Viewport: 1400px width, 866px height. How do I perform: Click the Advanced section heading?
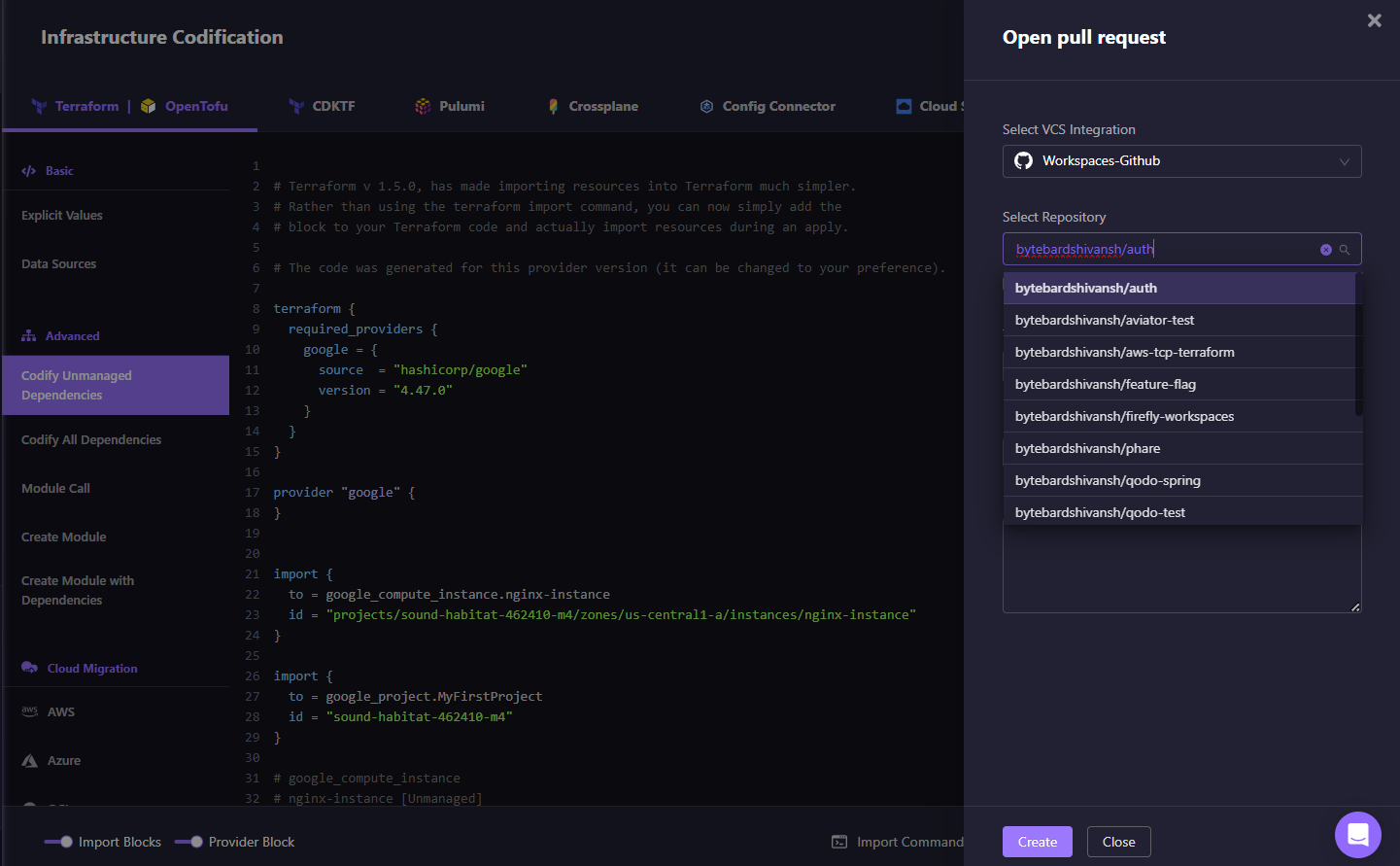pos(73,336)
